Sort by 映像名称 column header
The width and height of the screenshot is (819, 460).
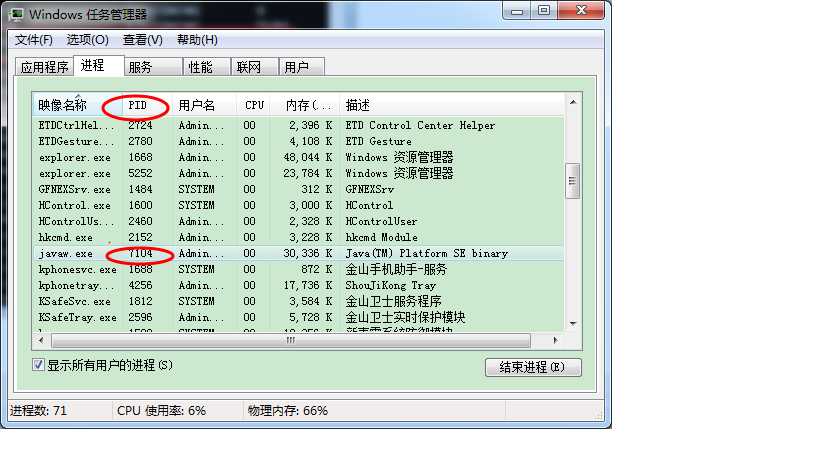click(x=77, y=105)
